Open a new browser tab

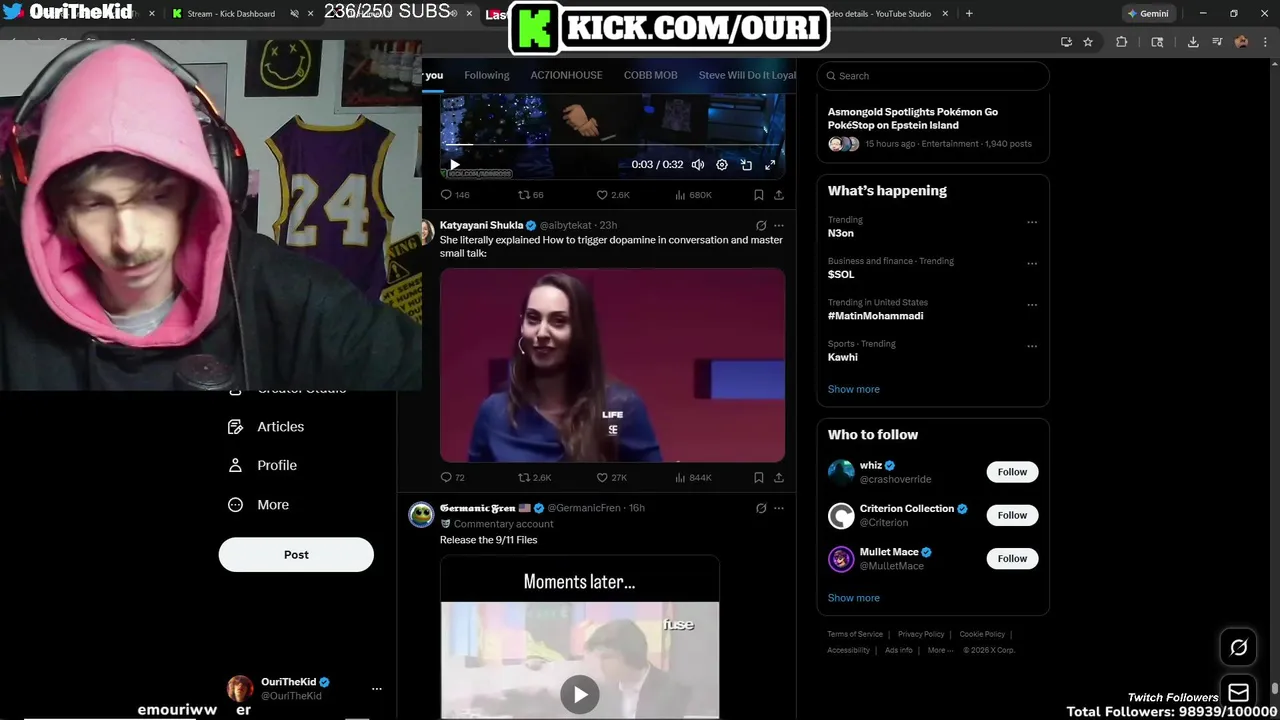click(968, 13)
